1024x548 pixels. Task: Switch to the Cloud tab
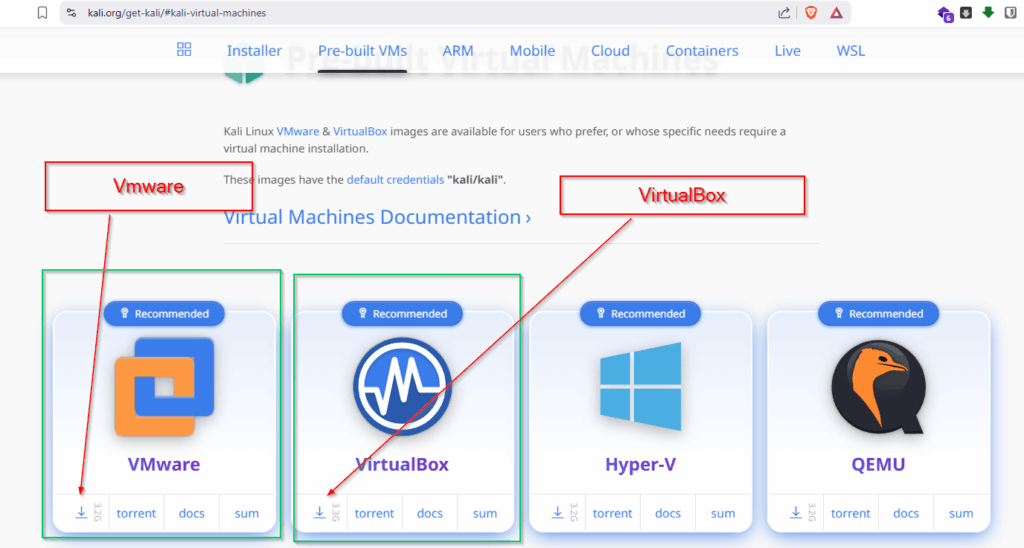[611, 50]
